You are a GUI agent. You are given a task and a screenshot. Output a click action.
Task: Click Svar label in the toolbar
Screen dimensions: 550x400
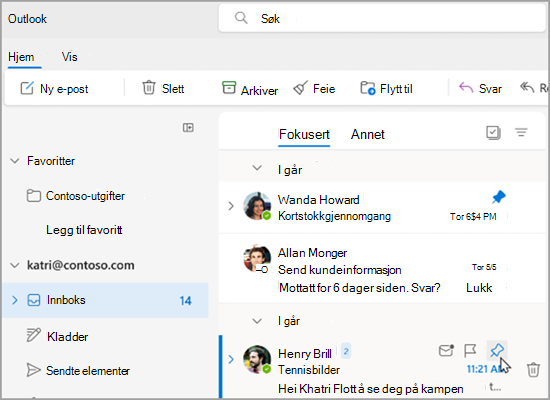tap(490, 89)
